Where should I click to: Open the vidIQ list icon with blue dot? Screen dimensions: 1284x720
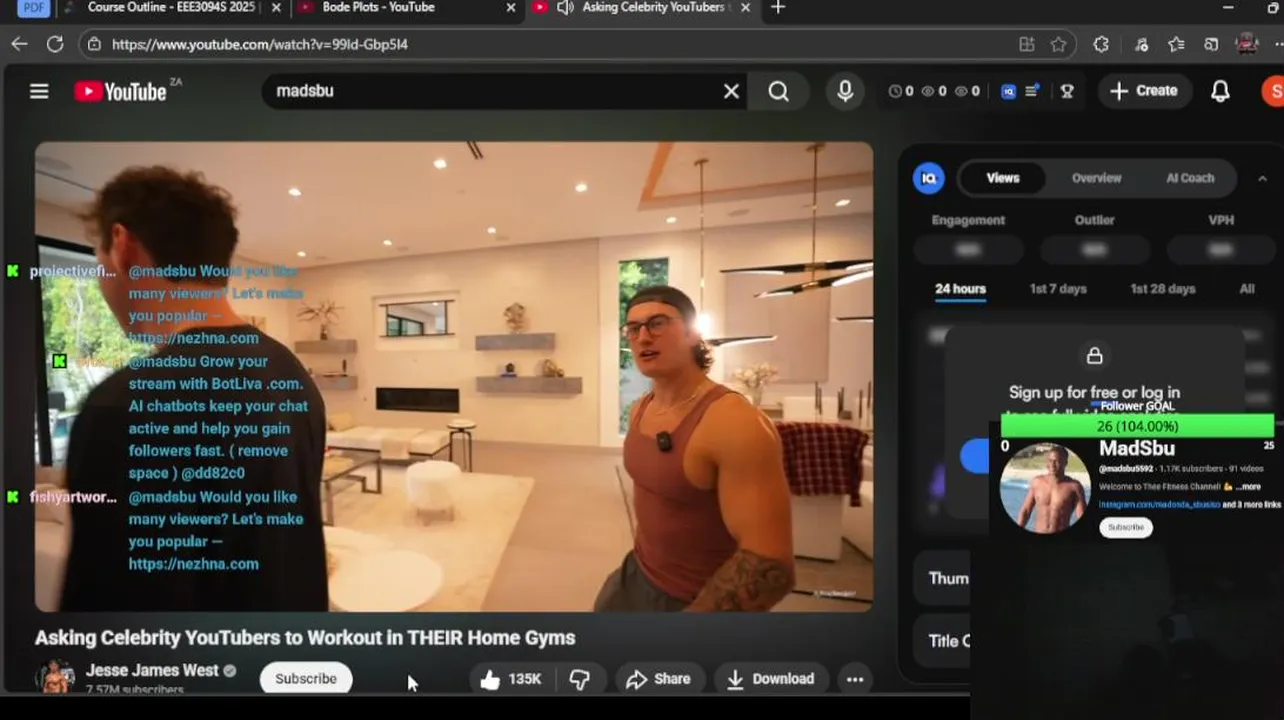coord(1032,91)
